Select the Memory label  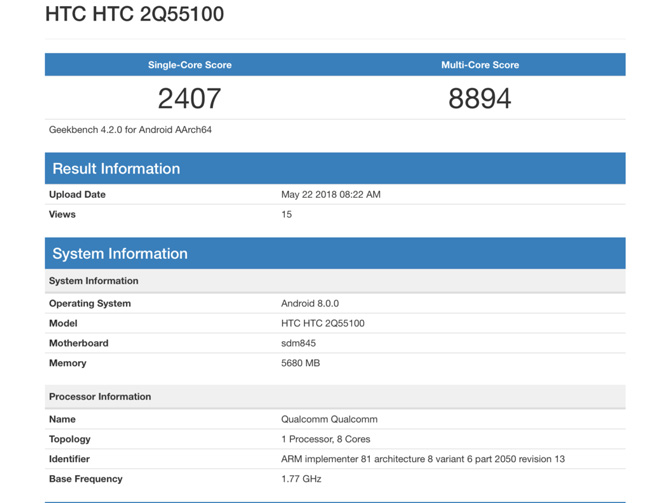68,363
